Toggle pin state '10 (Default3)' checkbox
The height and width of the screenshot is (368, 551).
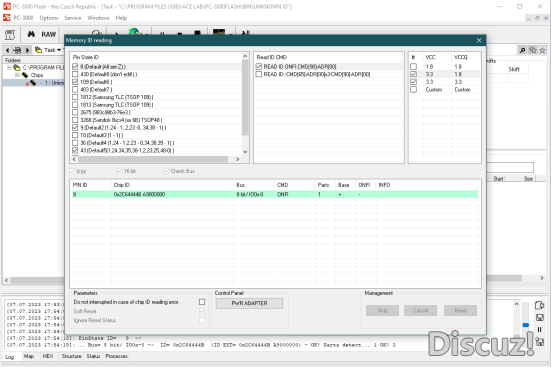tap(75, 135)
